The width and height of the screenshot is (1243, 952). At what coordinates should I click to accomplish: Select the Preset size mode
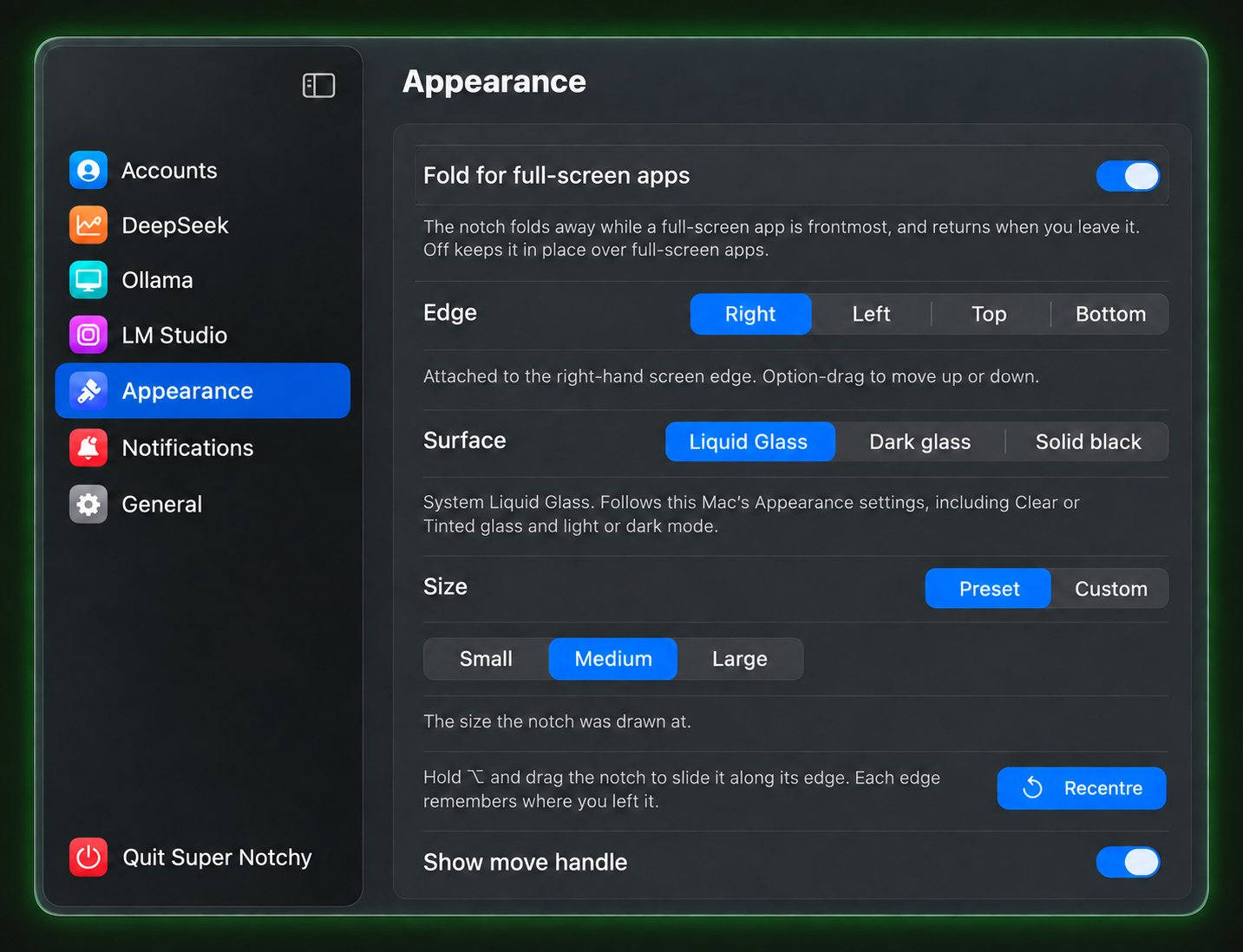pos(989,589)
